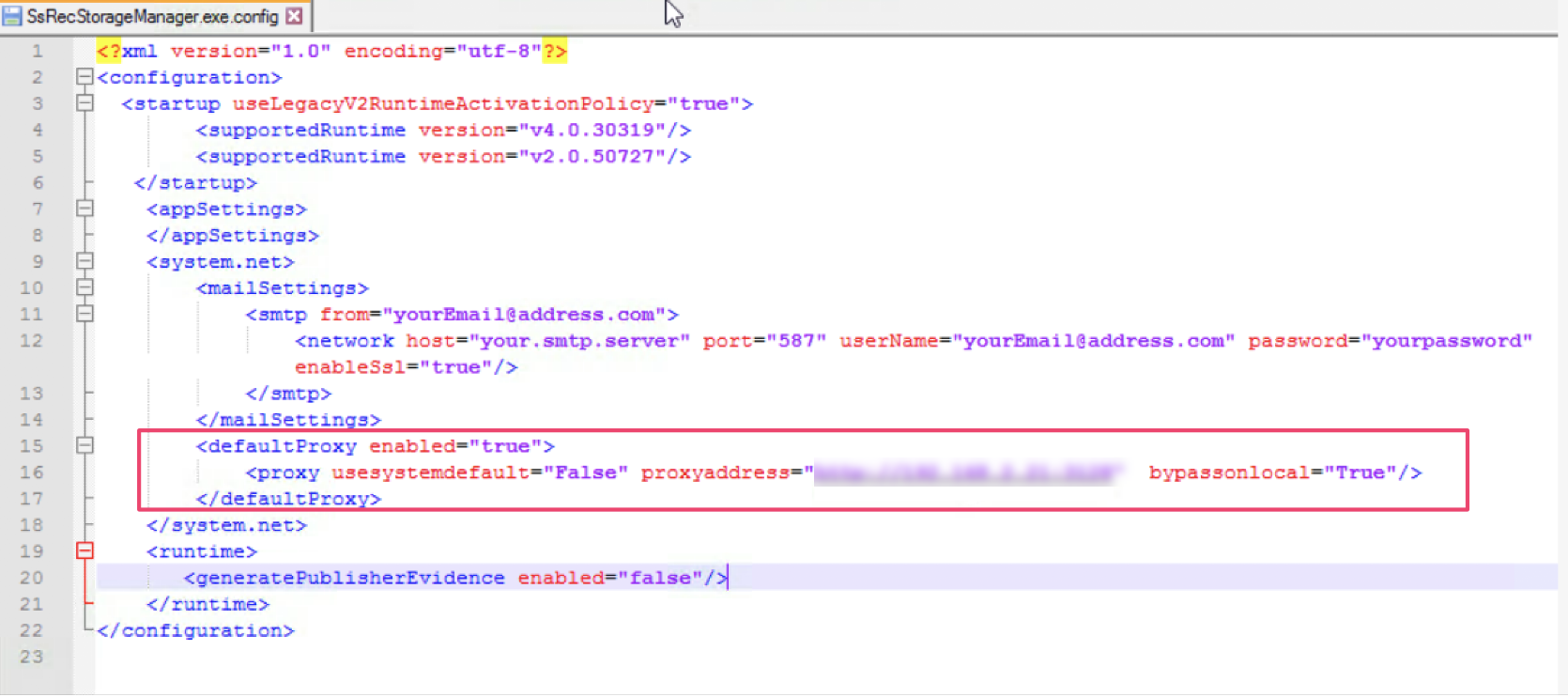
Task: Collapse the configuration block on line 2
Action: pyautogui.click(x=85, y=77)
